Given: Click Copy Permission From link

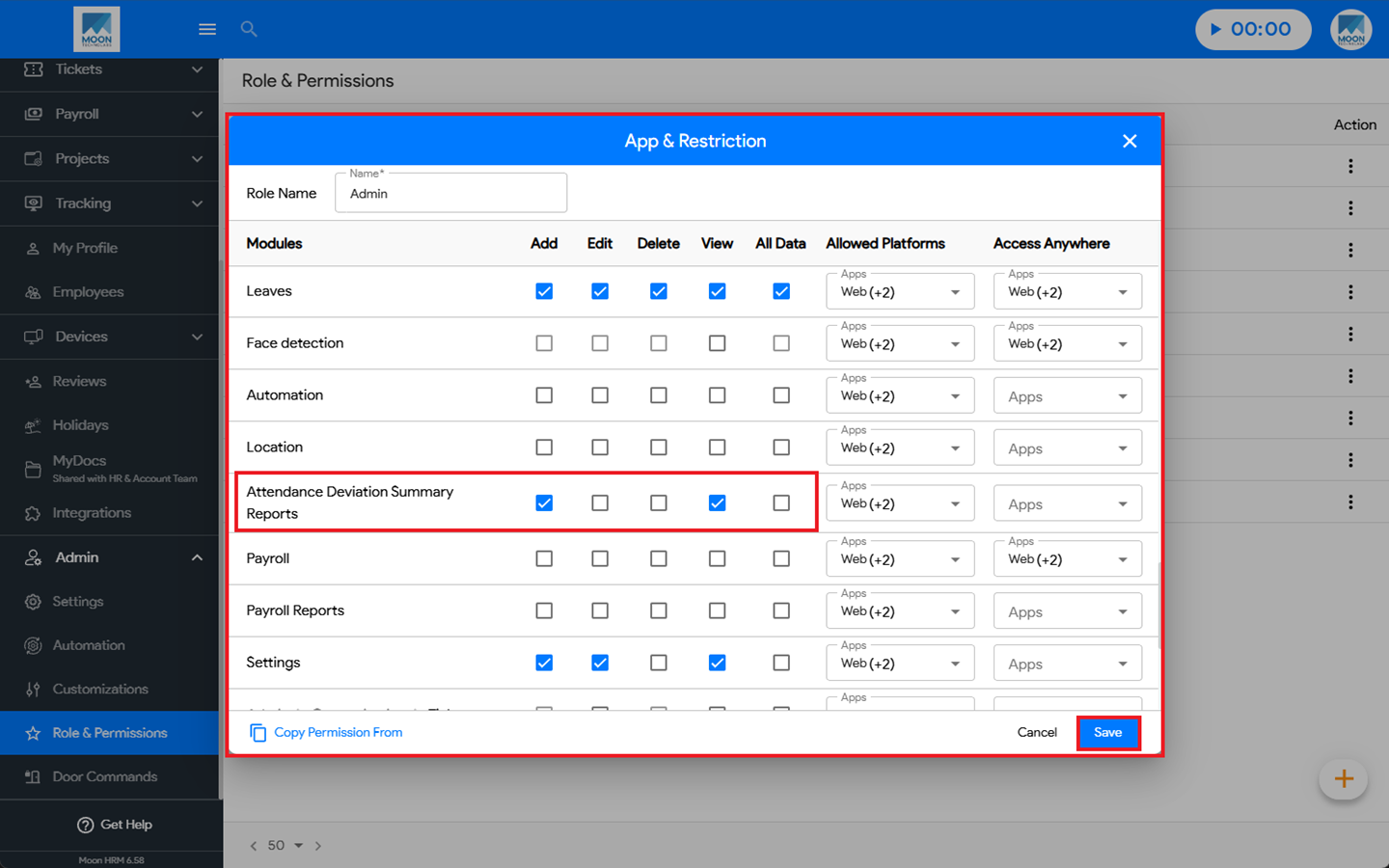Looking at the screenshot, I should coord(339,733).
